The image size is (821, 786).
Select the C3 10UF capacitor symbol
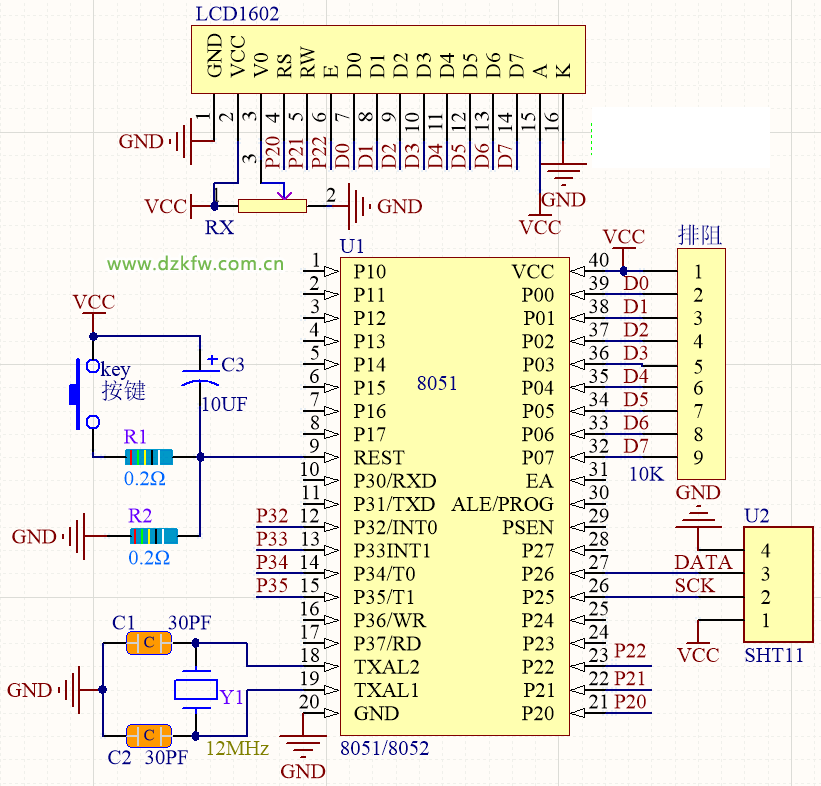[201, 373]
